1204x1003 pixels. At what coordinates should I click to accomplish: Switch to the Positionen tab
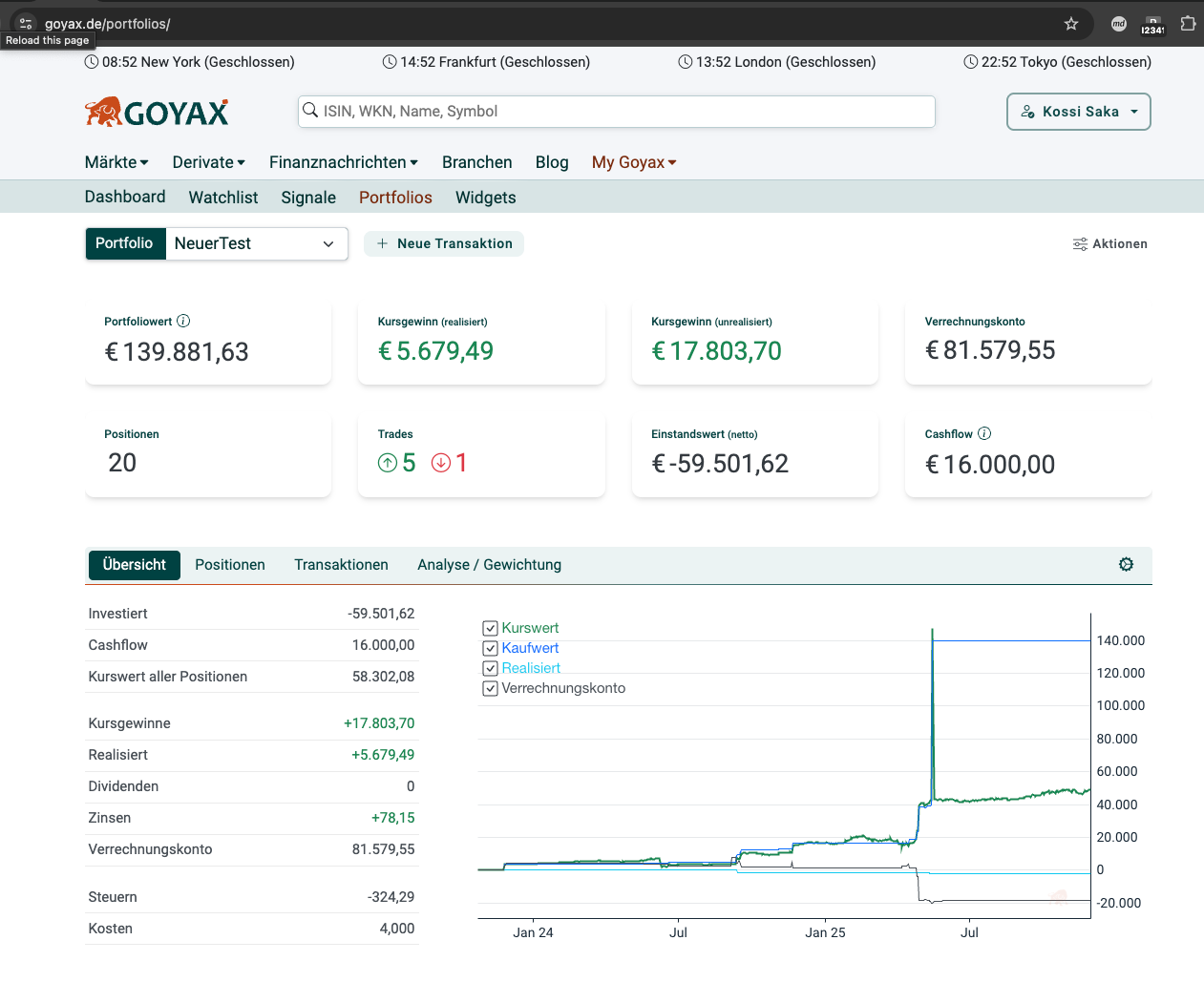(229, 564)
